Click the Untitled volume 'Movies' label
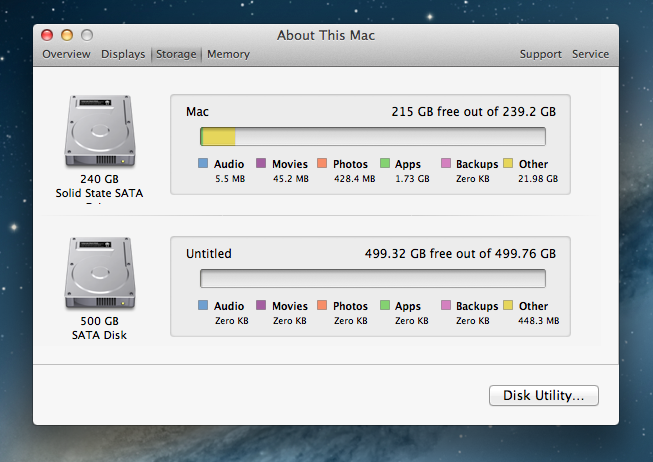This screenshot has height=462, width=653. [290, 306]
